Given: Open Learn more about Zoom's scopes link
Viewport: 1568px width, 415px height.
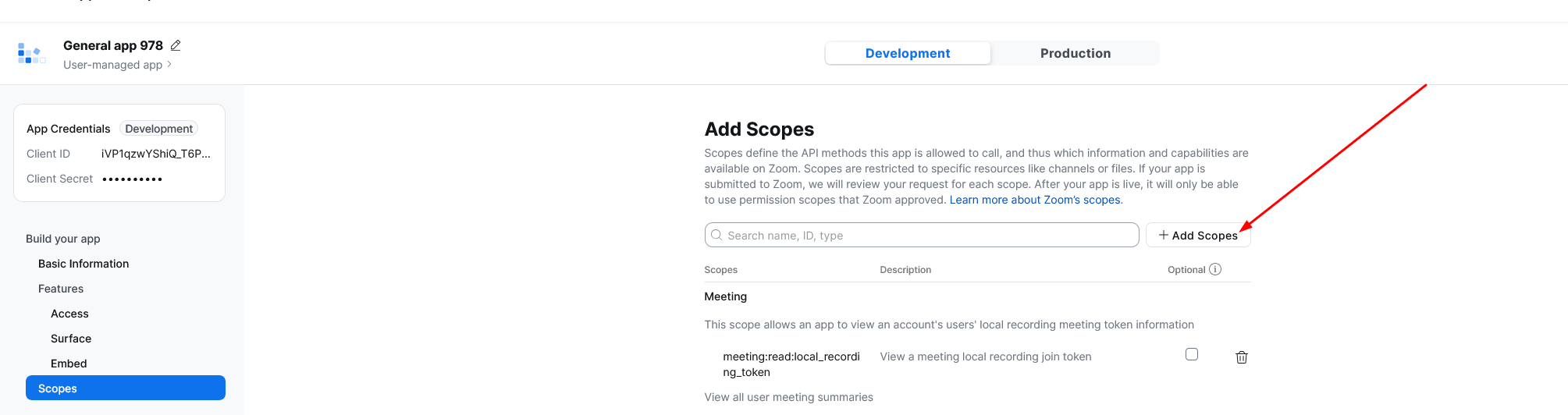Looking at the screenshot, I should point(1035,200).
